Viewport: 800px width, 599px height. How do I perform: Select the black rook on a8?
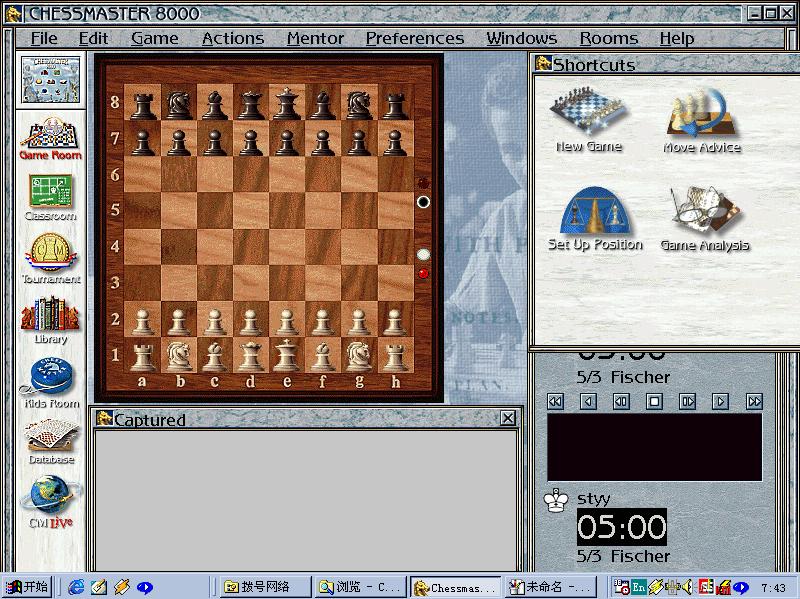(142, 106)
